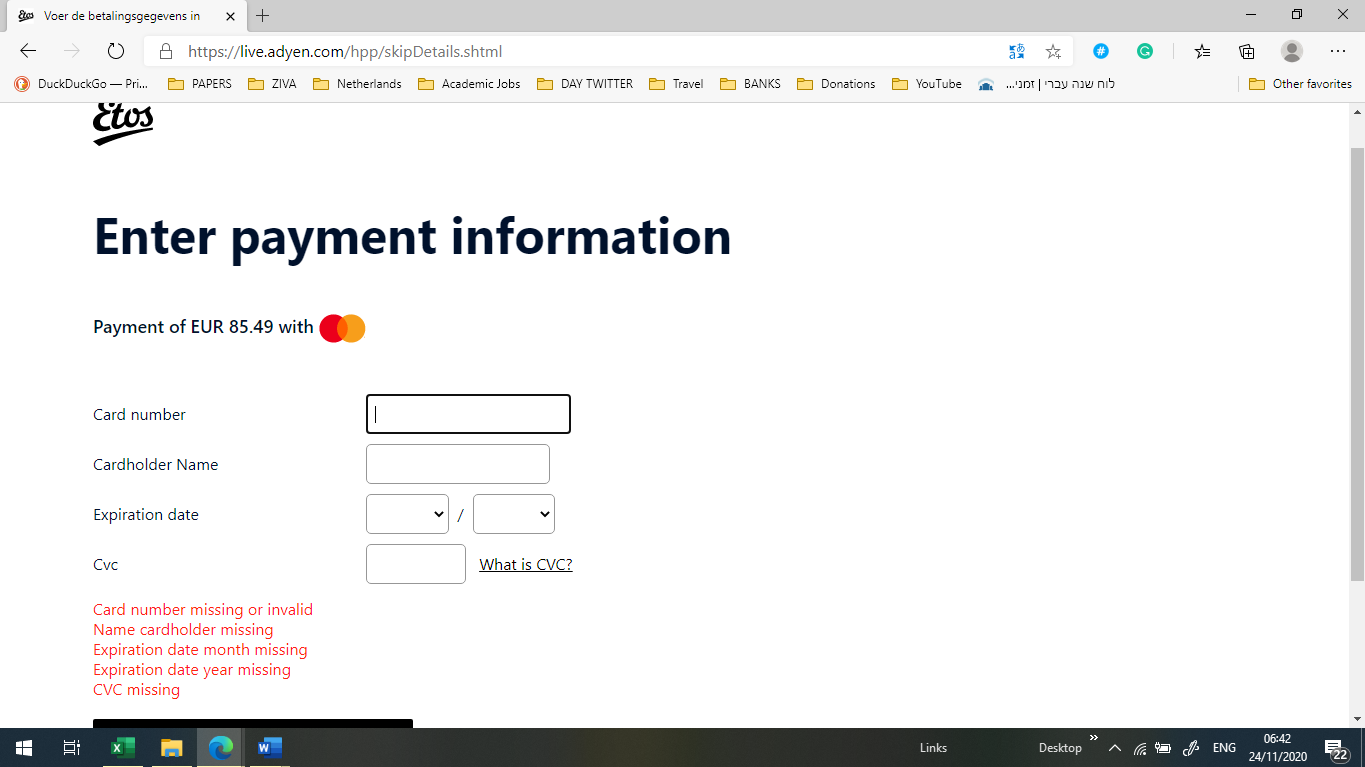Open the What is CVC link

(x=524, y=564)
